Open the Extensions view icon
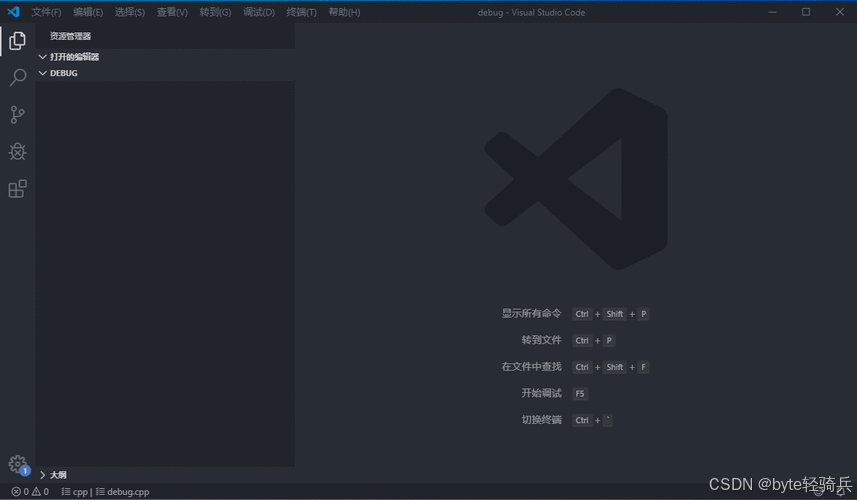The width and height of the screenshot is (857, 500). pos(17,189)
